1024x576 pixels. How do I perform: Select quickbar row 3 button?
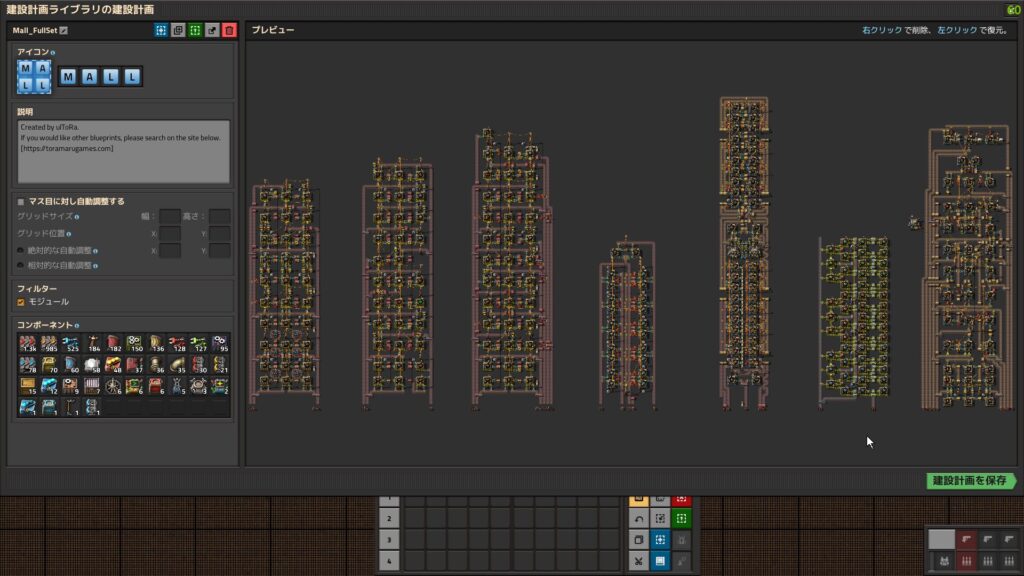[x=389, y=539]
